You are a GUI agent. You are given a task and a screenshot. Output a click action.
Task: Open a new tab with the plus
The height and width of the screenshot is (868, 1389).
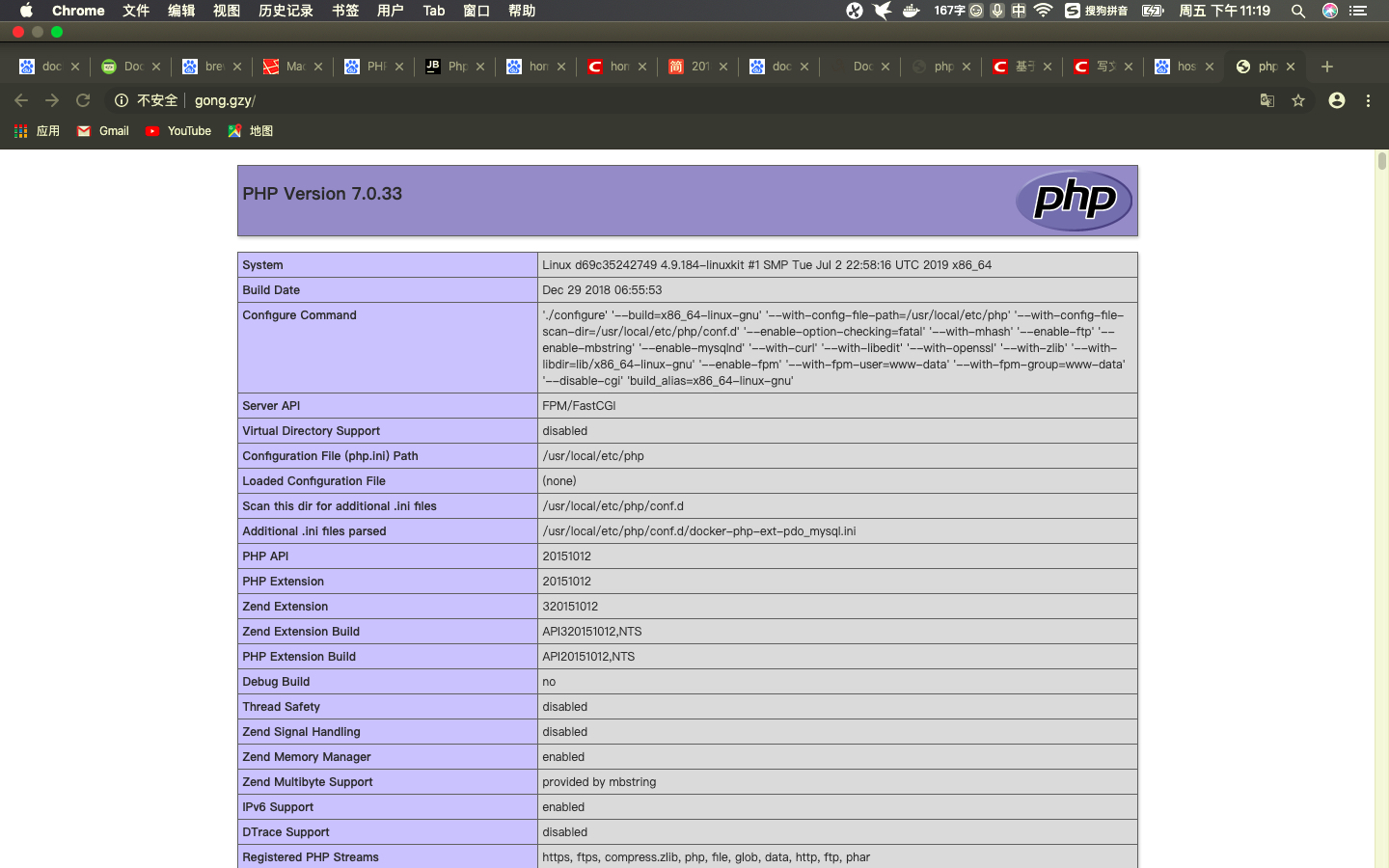click(1327, 67)
